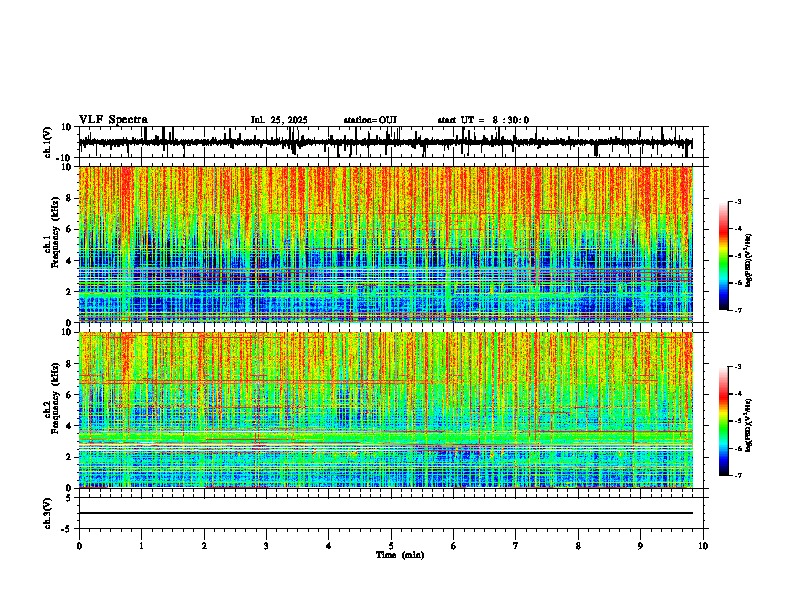Click time axis tick label "0"
The height and width of the screenshot is (612, 792).
click(x=79, y=546)
